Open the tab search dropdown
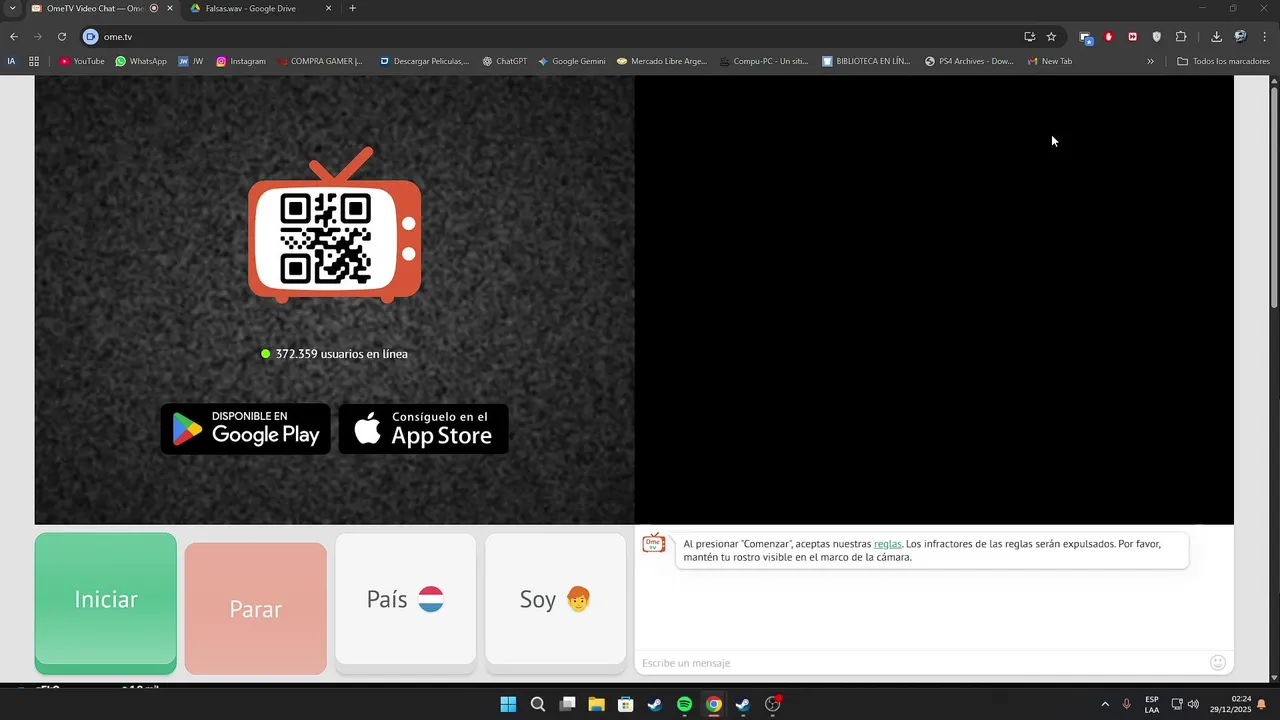The width and height of the screenshot is (1280, 720). [x=11, y=8]
